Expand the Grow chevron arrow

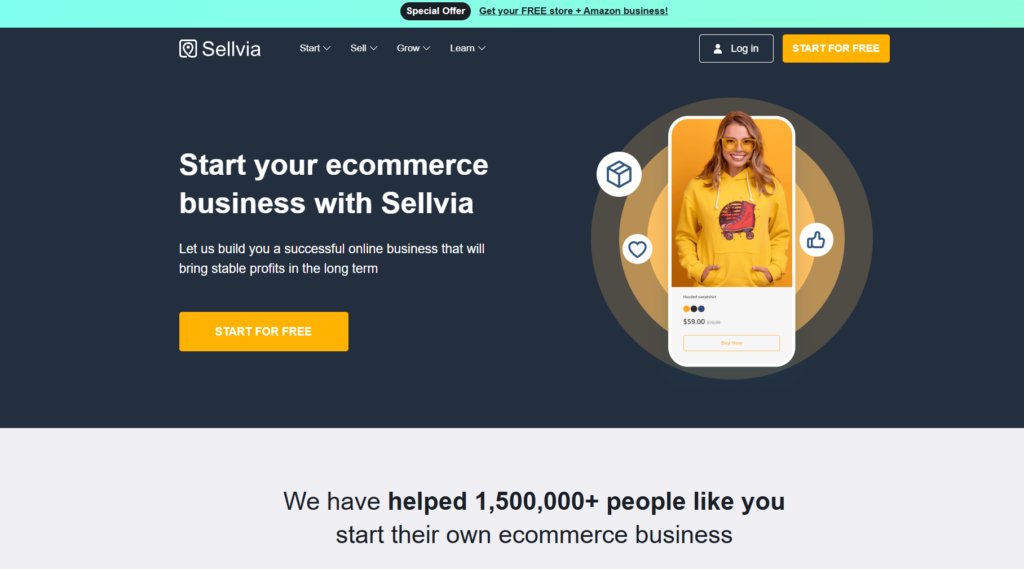click(426, 48)
